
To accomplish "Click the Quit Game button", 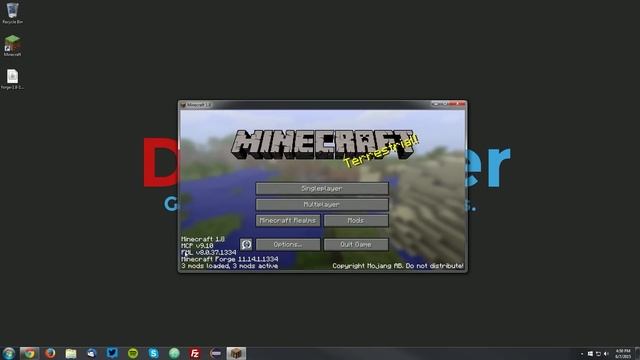I will click(356, 244).
